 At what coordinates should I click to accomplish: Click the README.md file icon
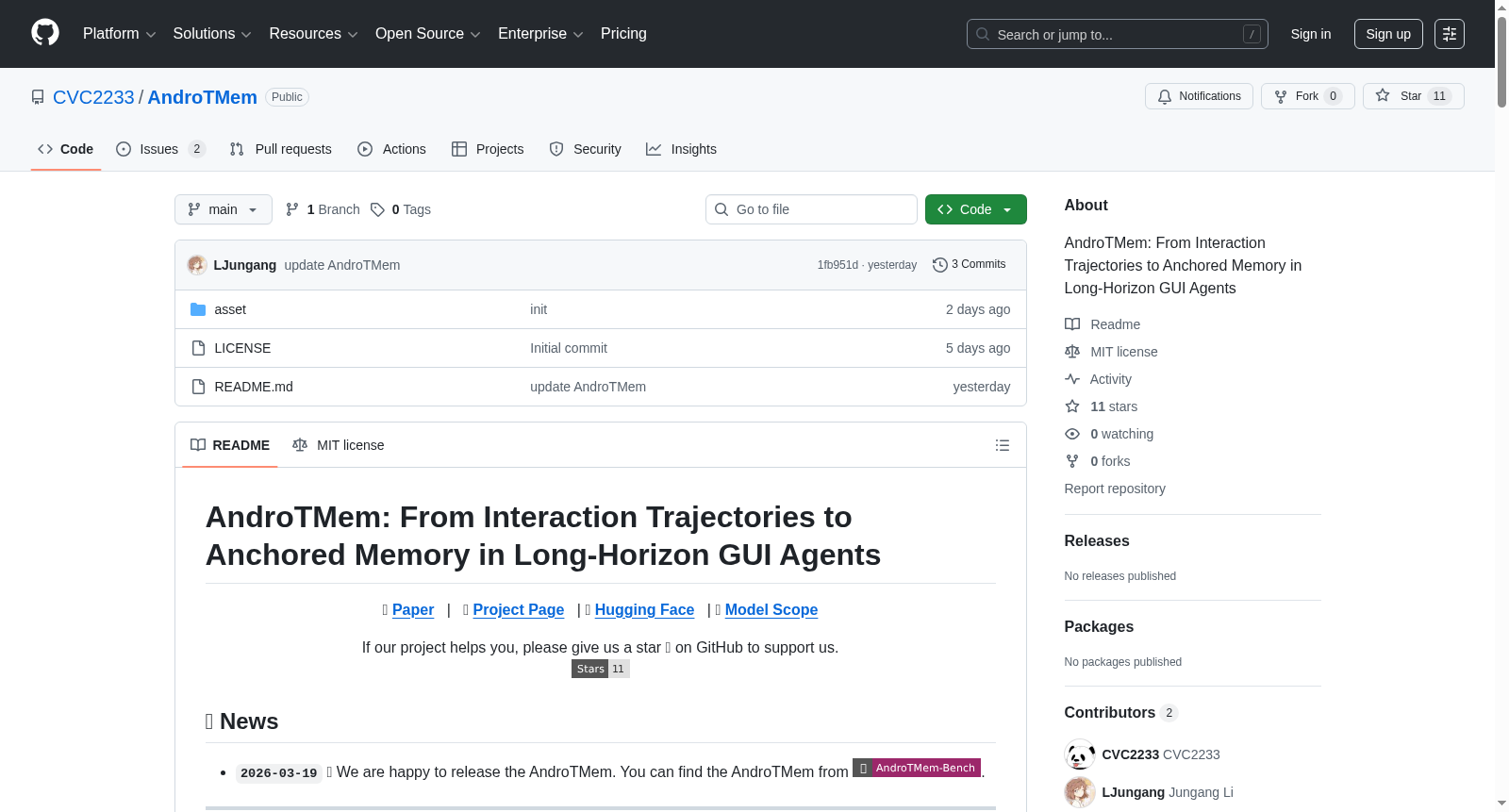tap(198, 387)
